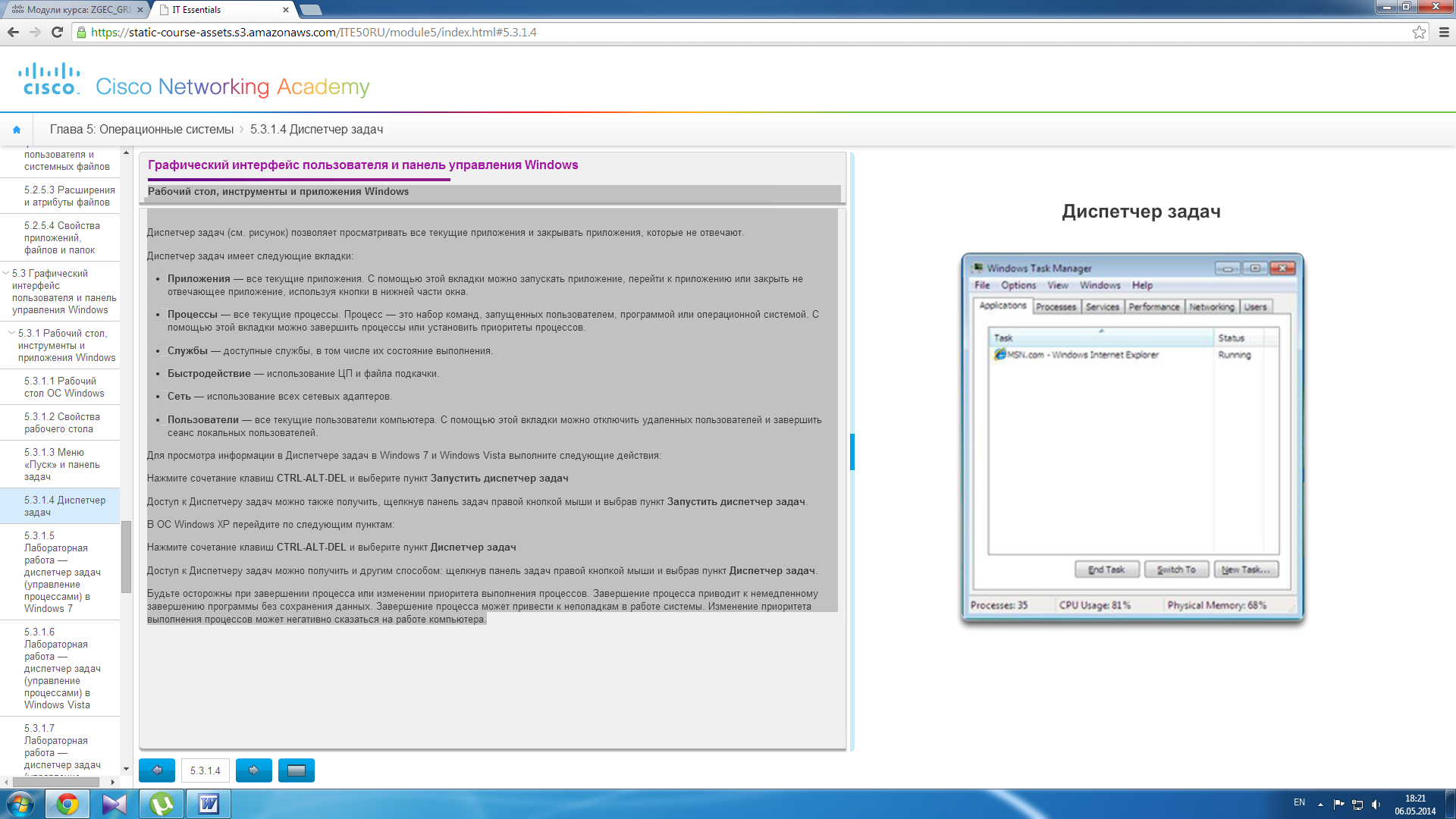
Task: Click the browser Back arrow
Action: point(13,32)
